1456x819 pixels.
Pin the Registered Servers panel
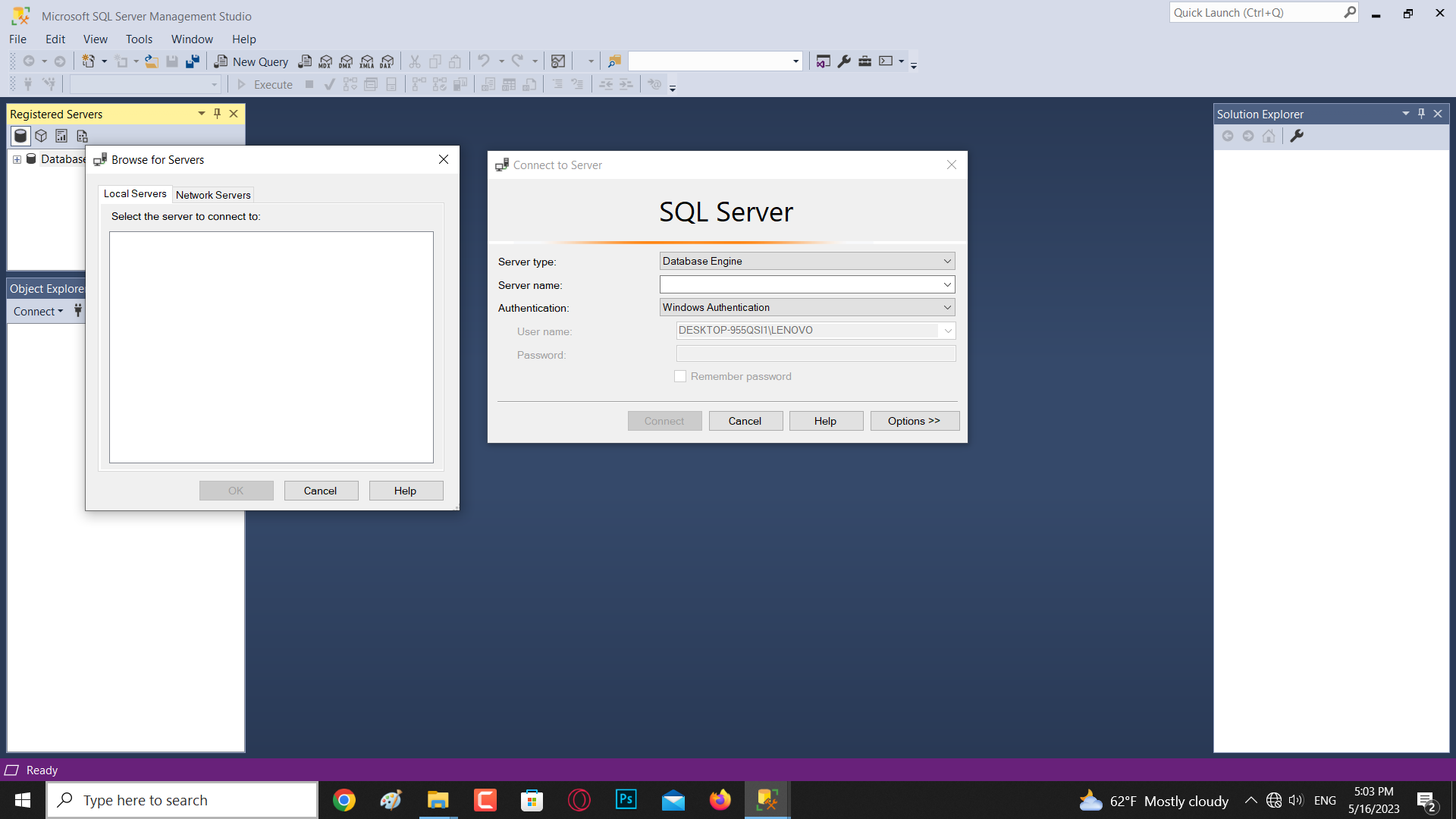[217, 114]
